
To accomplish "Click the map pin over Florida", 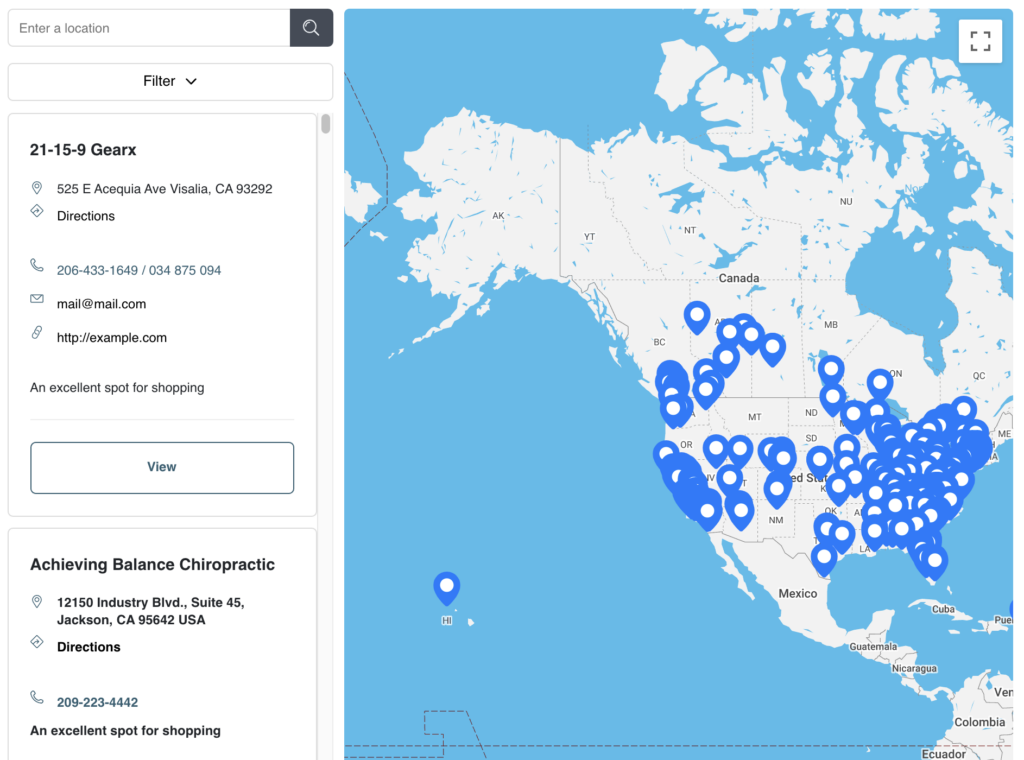I will (932, 558).
